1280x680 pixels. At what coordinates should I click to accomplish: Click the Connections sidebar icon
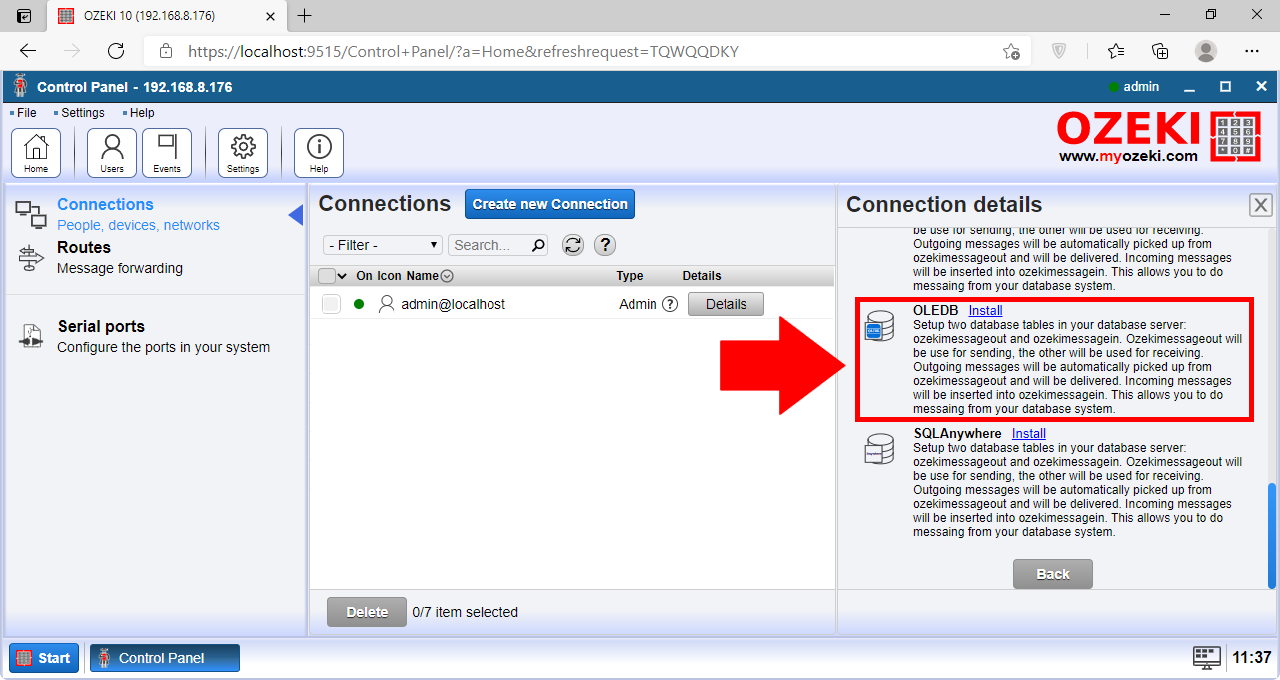pyautogui.click(x=31, y=213)
